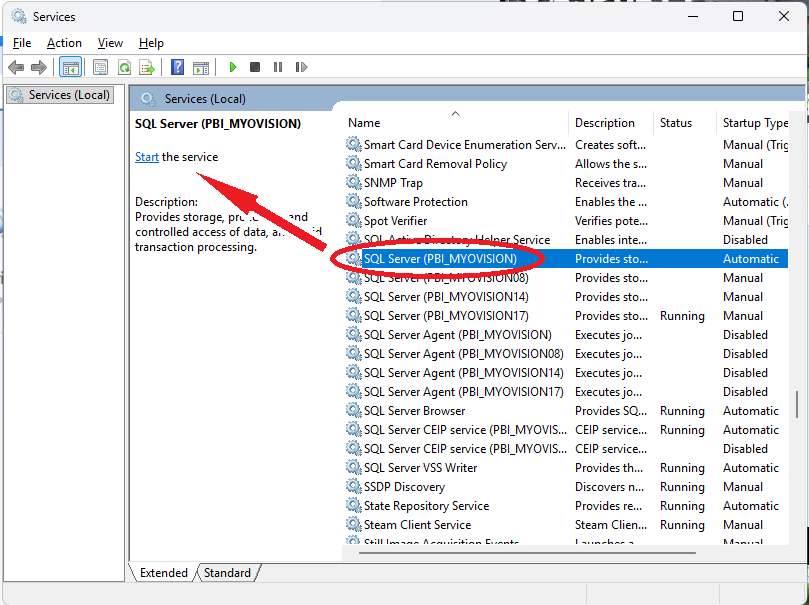Screen dimensions: 809x605
Task: Select SQL Server Agent (PBI_MYOVISION17) service
Action: [464, 392]
